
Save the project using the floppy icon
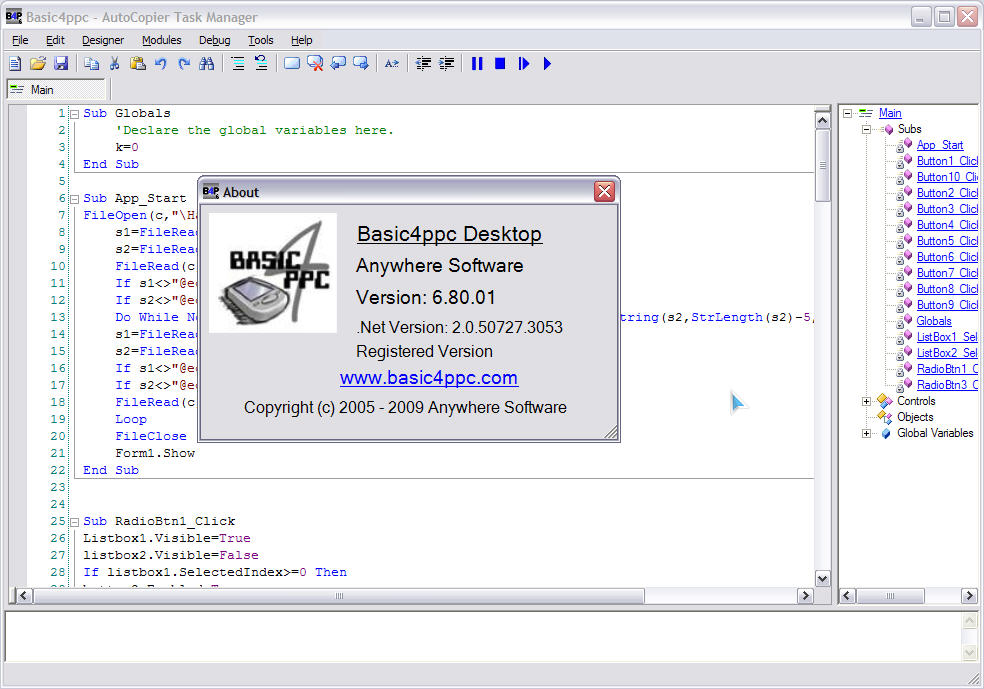(x=61, y=63)
